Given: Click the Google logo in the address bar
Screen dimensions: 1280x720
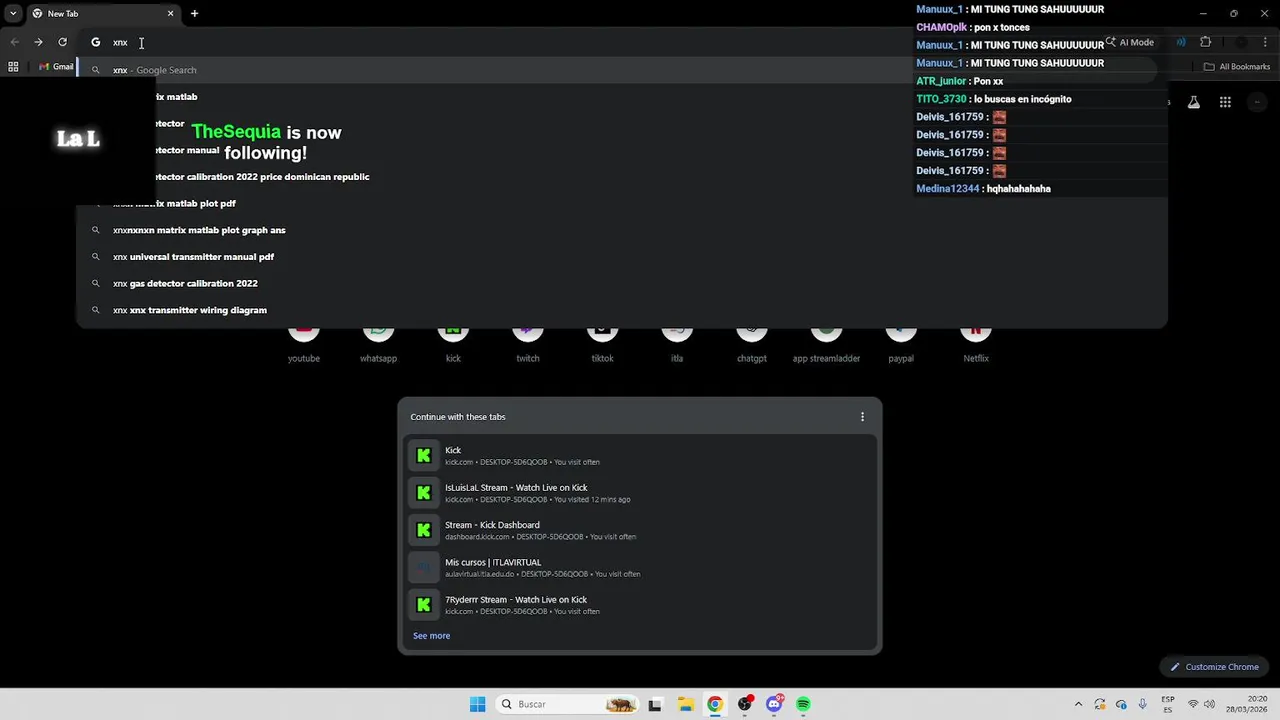Looking at the screenshot, I should pos(95,42).
